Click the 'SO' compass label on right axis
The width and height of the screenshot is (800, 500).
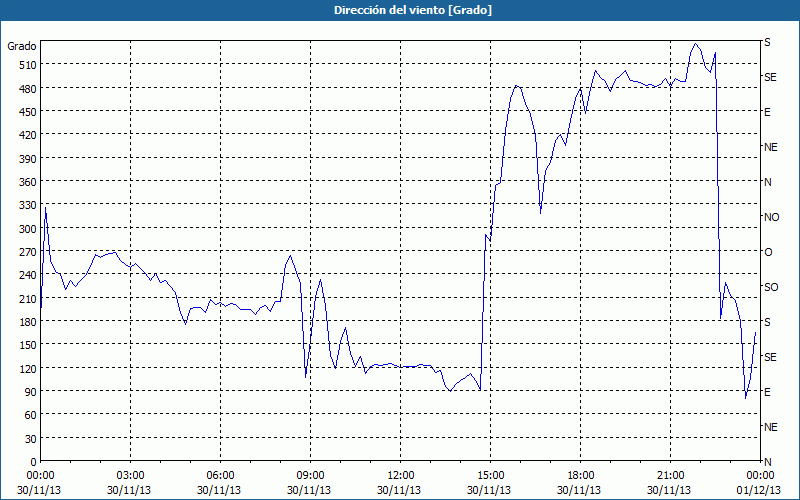click(771, 287)
